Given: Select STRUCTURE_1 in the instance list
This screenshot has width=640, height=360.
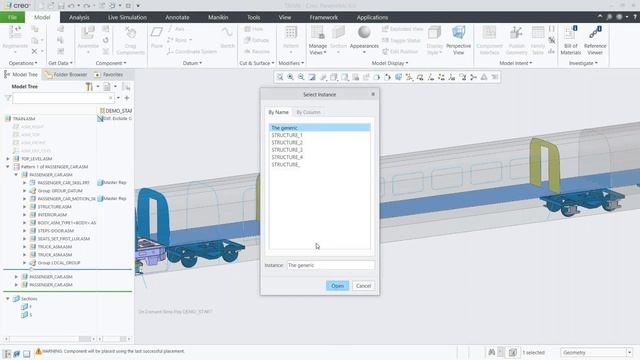Looking at the screenshot, I should click(x=320, y=135).
